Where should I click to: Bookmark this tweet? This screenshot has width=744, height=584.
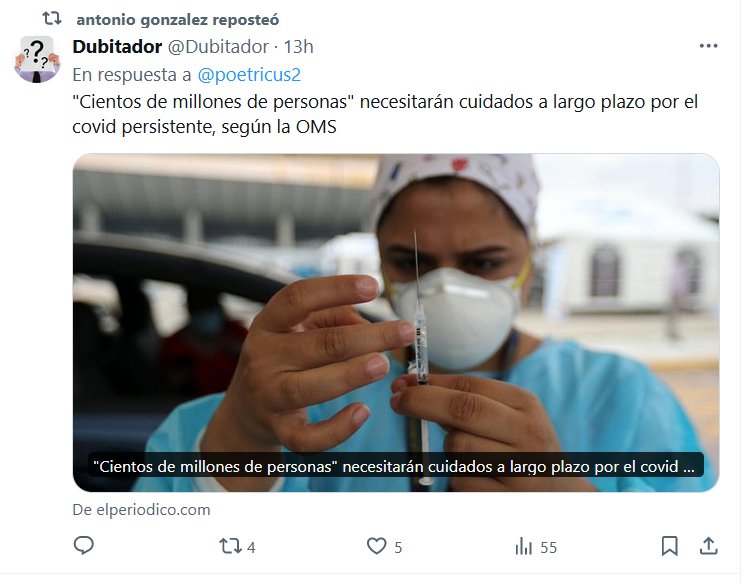[x=670, y=547]
